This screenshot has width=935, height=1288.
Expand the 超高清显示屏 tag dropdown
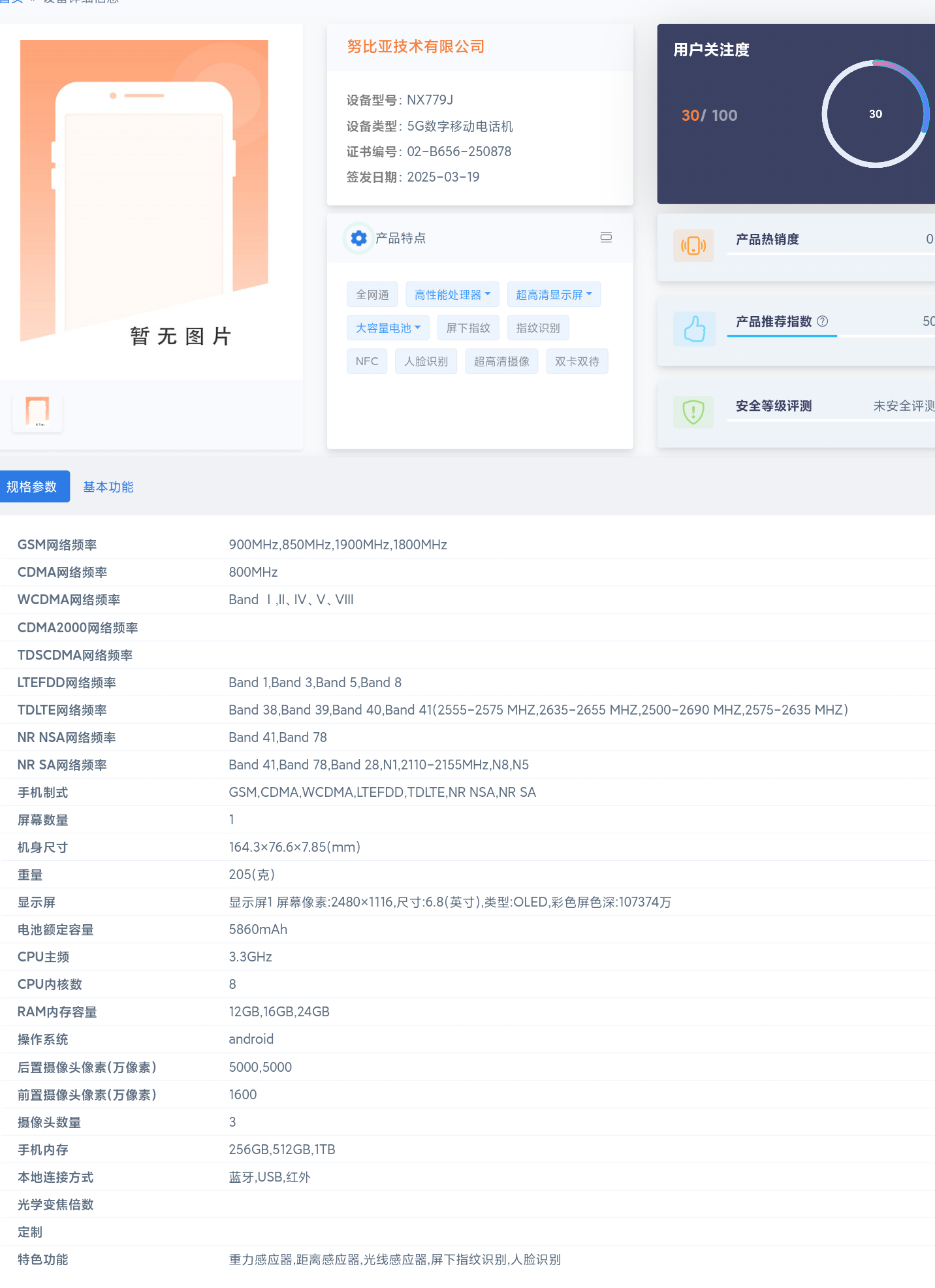[x=554, y=295]
